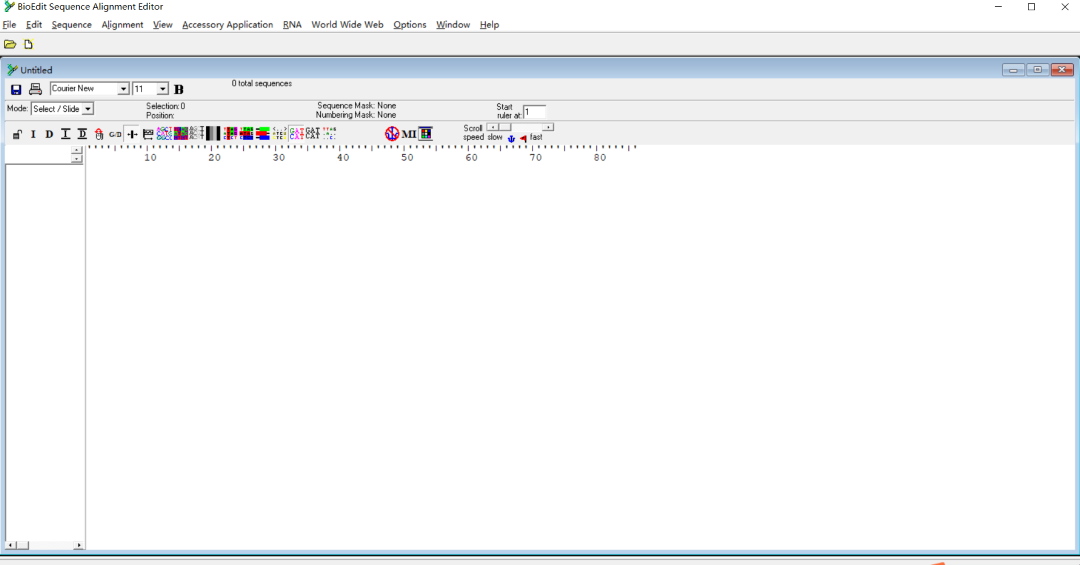This screenshot has height=565, width=1080.
Task: Toggle the bold B font button
Action: (x=179, y=89)
